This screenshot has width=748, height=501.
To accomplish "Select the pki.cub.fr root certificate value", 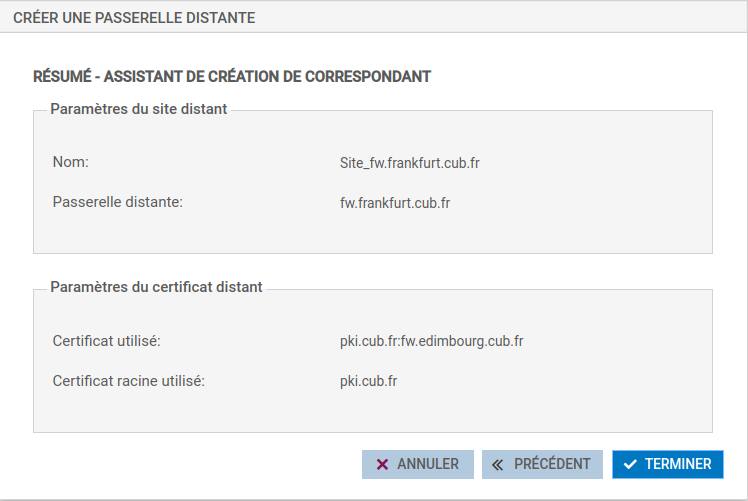I will coord(370,381).
